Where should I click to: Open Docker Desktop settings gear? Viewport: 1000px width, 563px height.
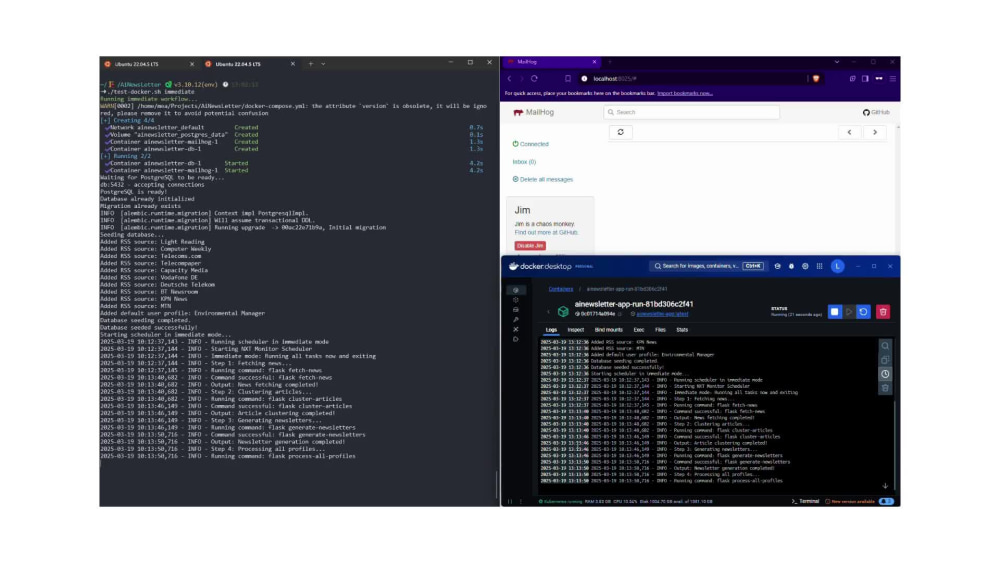click(x=805, y=266)
